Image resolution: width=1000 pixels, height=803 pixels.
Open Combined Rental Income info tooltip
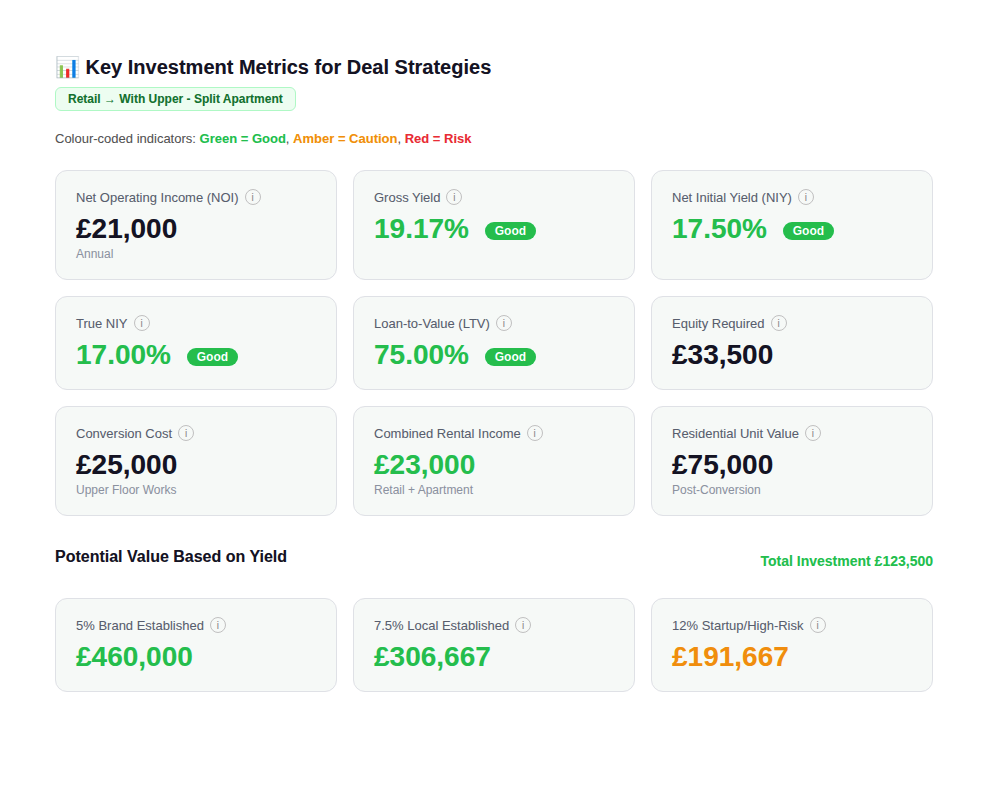coord(535,433)
